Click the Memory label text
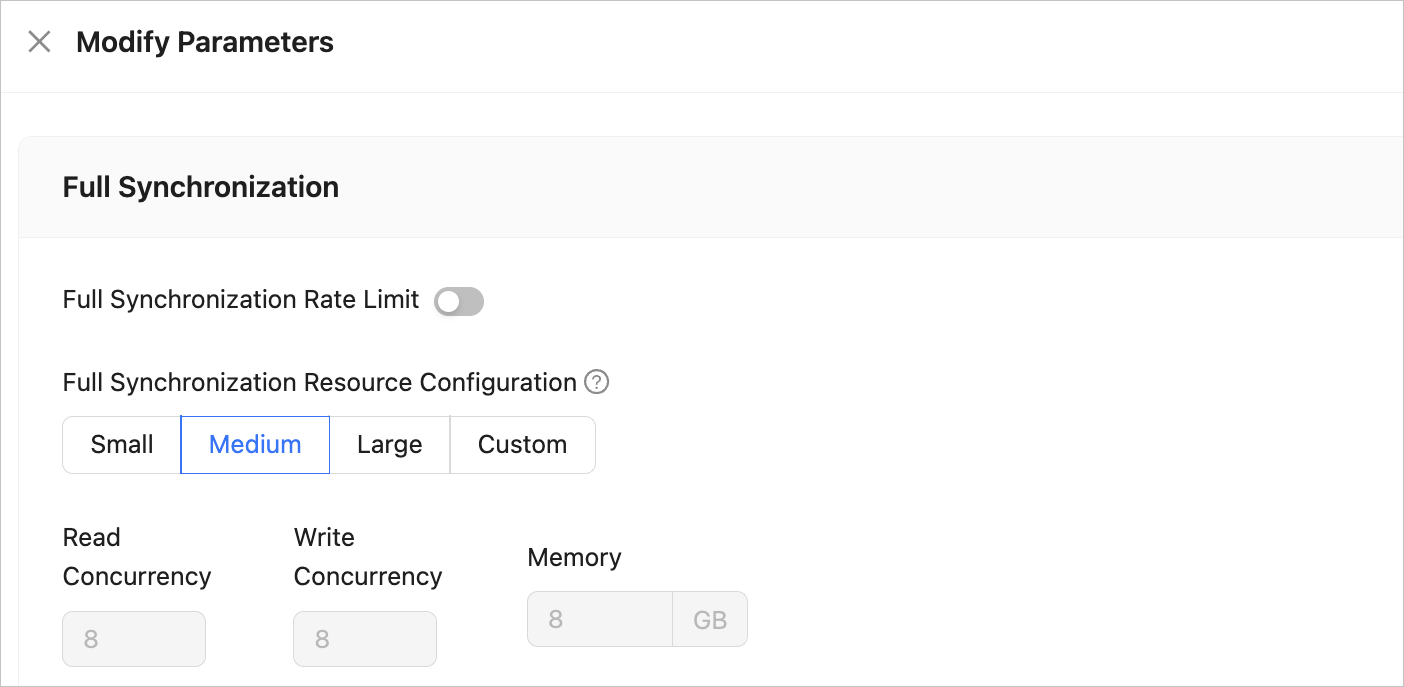 [574, 557]
